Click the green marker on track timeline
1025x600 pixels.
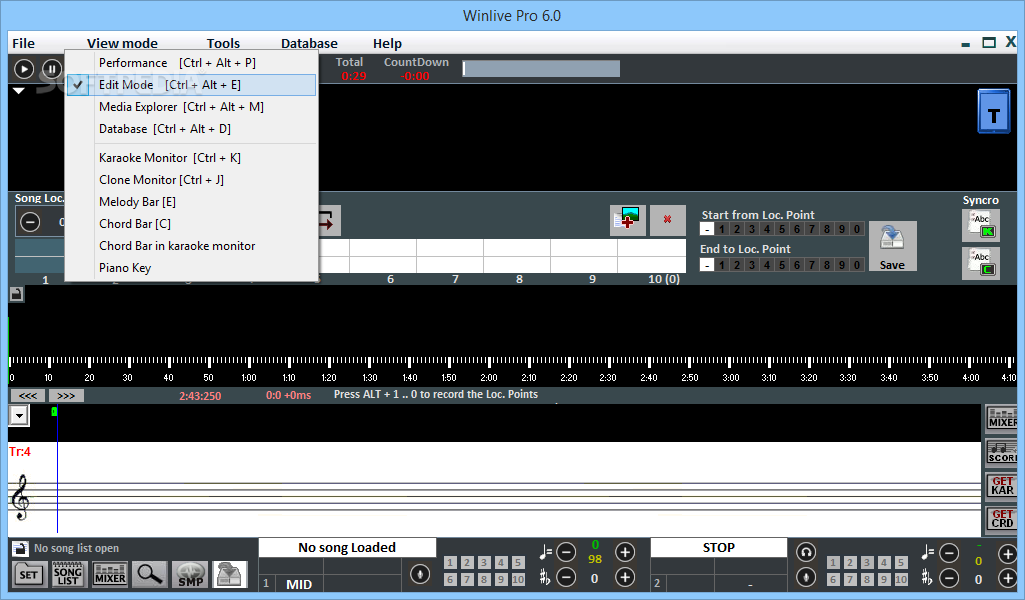pos(54,411)
